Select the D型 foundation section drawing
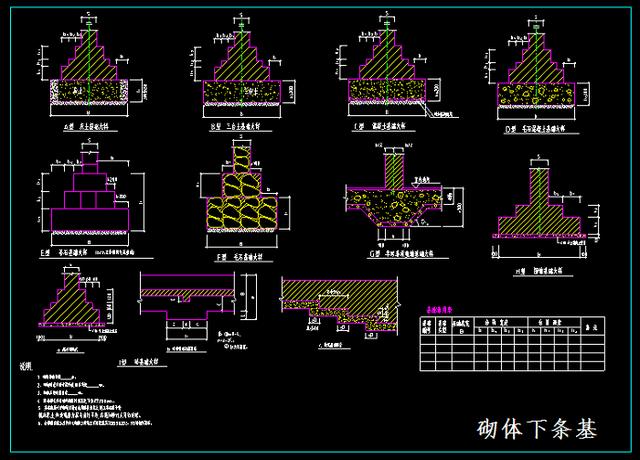Viewport: 640px width, 460px height. 537,67
